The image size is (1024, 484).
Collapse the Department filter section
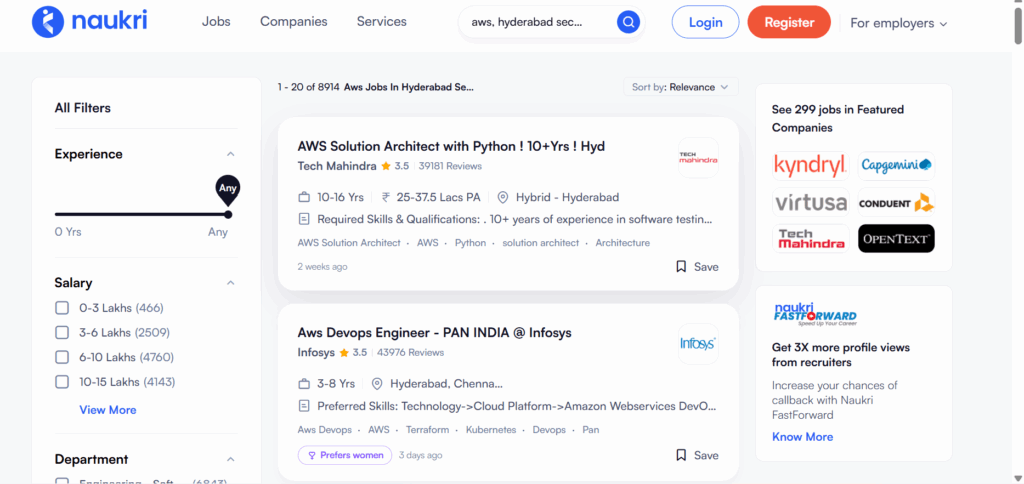230,459
